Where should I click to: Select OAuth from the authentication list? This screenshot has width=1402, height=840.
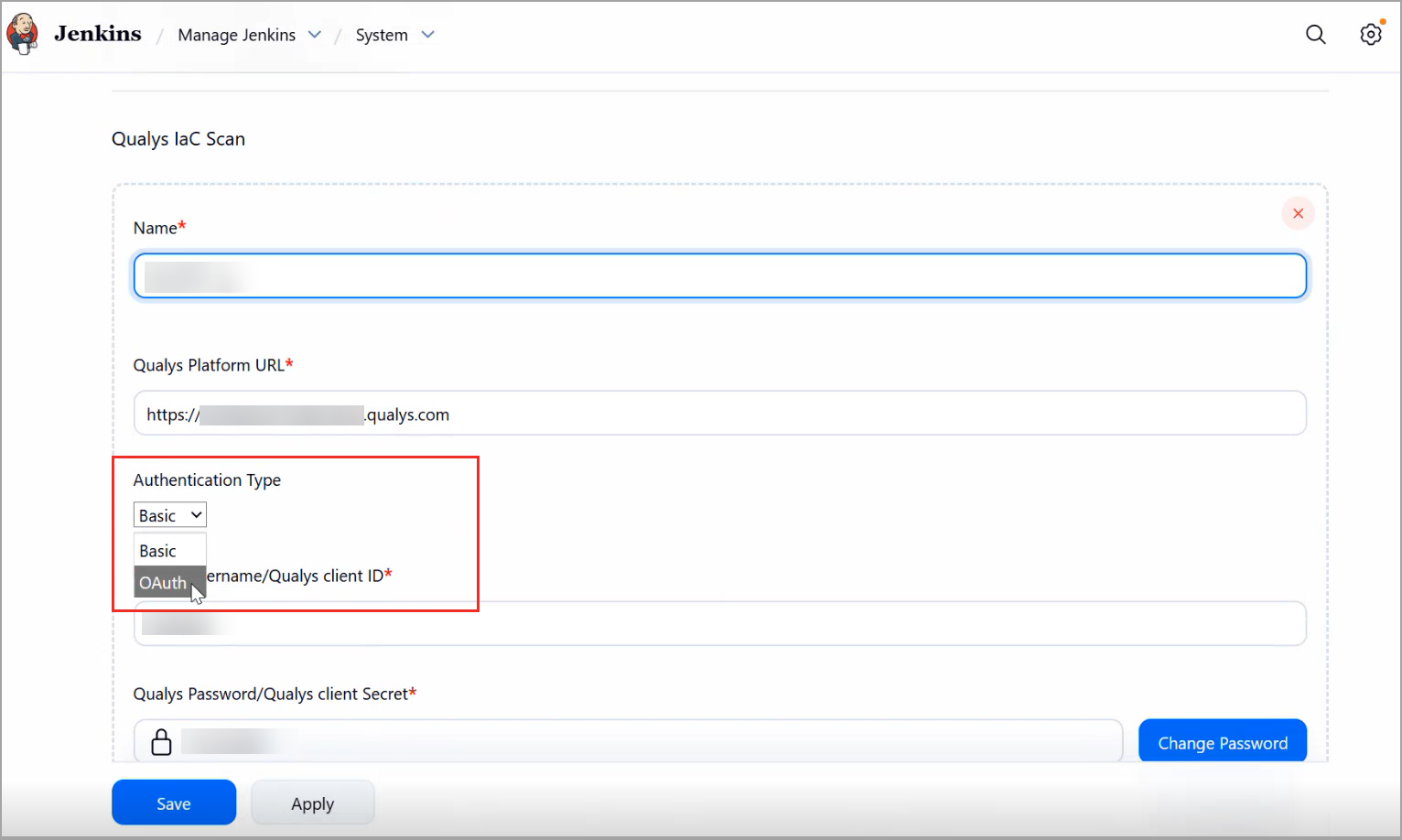[x=170, y=583]
